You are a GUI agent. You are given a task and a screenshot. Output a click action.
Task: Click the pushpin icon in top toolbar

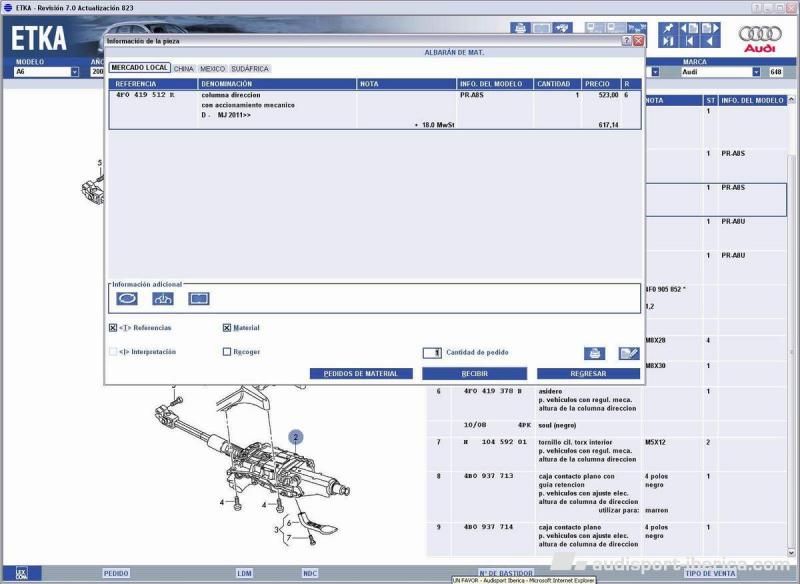666,29
